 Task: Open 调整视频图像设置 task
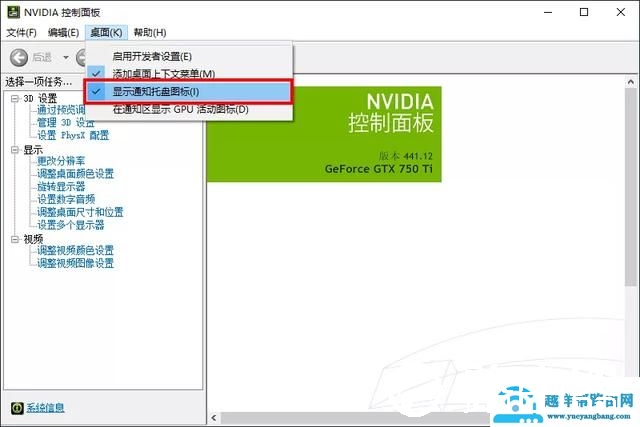pos(76,263)
